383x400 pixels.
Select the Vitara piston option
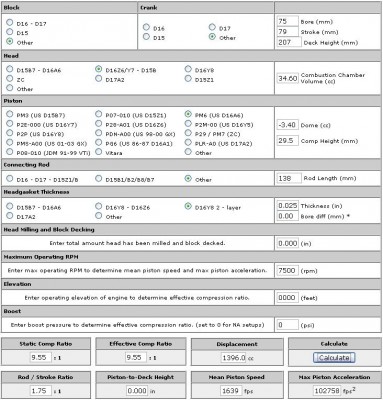pyautogui.click(x=98, y=152)
